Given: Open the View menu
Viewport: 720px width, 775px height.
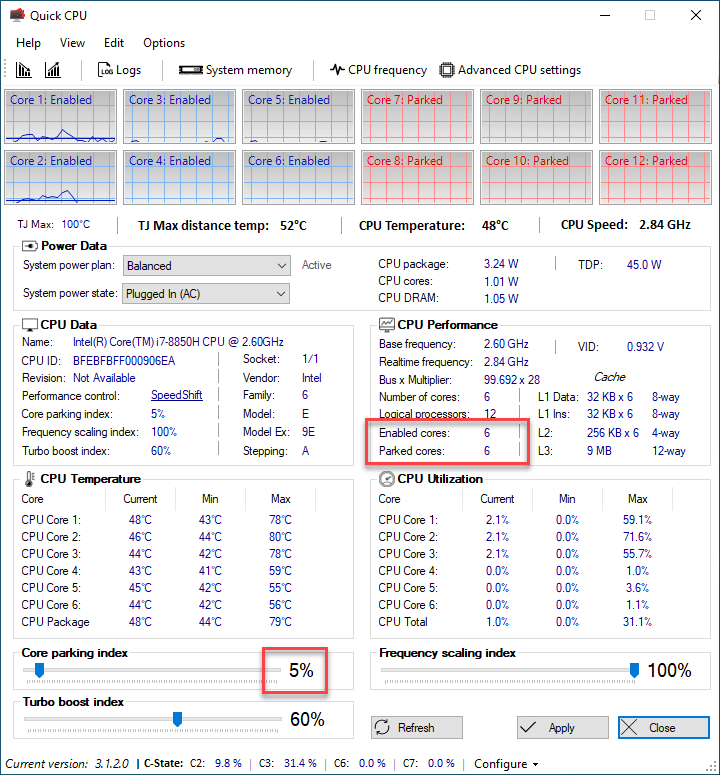Looking at the screenshot, I should point(72,43).
